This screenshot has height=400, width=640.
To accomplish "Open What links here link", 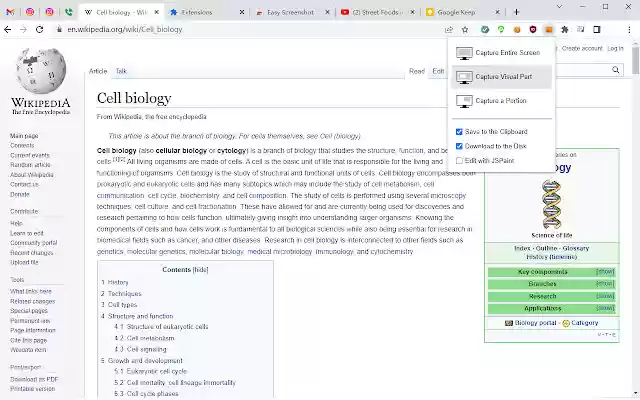I will point(31,291).
